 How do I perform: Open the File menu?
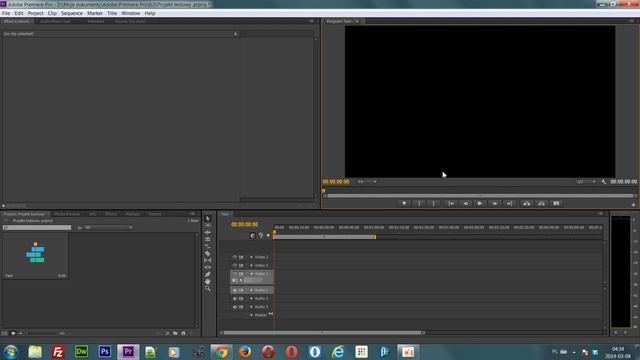(6, 13)
